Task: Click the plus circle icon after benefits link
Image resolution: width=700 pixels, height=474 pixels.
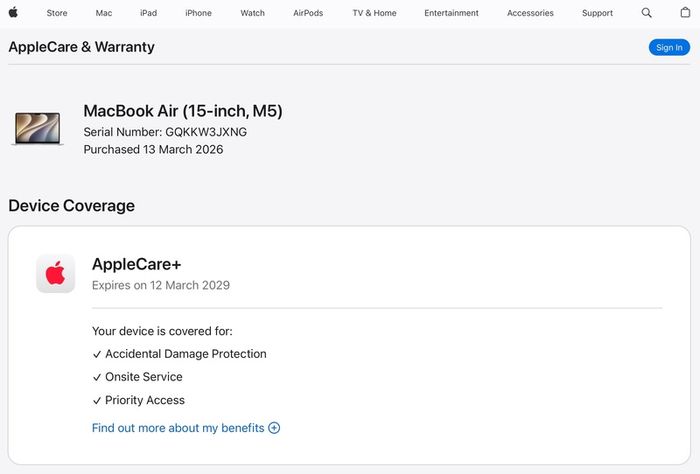Action: pyautogui.click(x=274, y=428)
